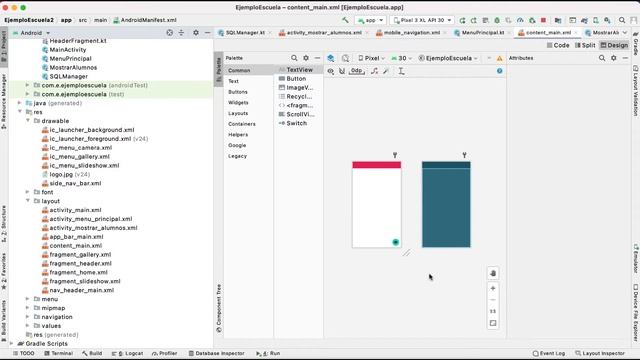Open the Component Tree side panel
Image resolution: width=640 pixels, height=360 pixels.
(x=219, y=309)
